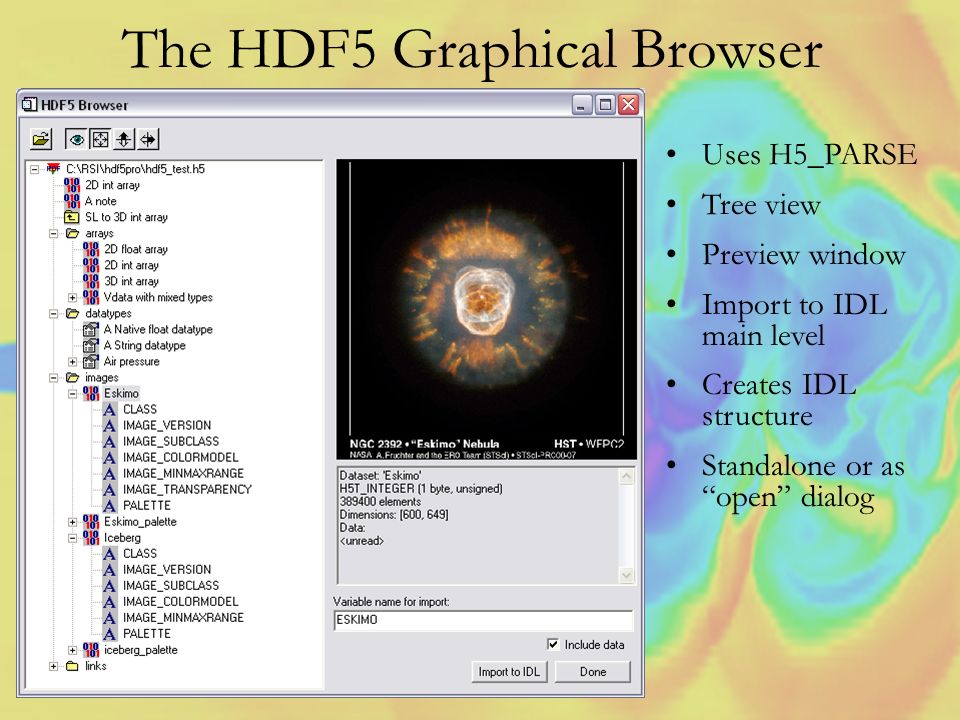Click the scroll down arrow in dataset info
This screenshot has width=960, height=720.
(x=626, y=575)
